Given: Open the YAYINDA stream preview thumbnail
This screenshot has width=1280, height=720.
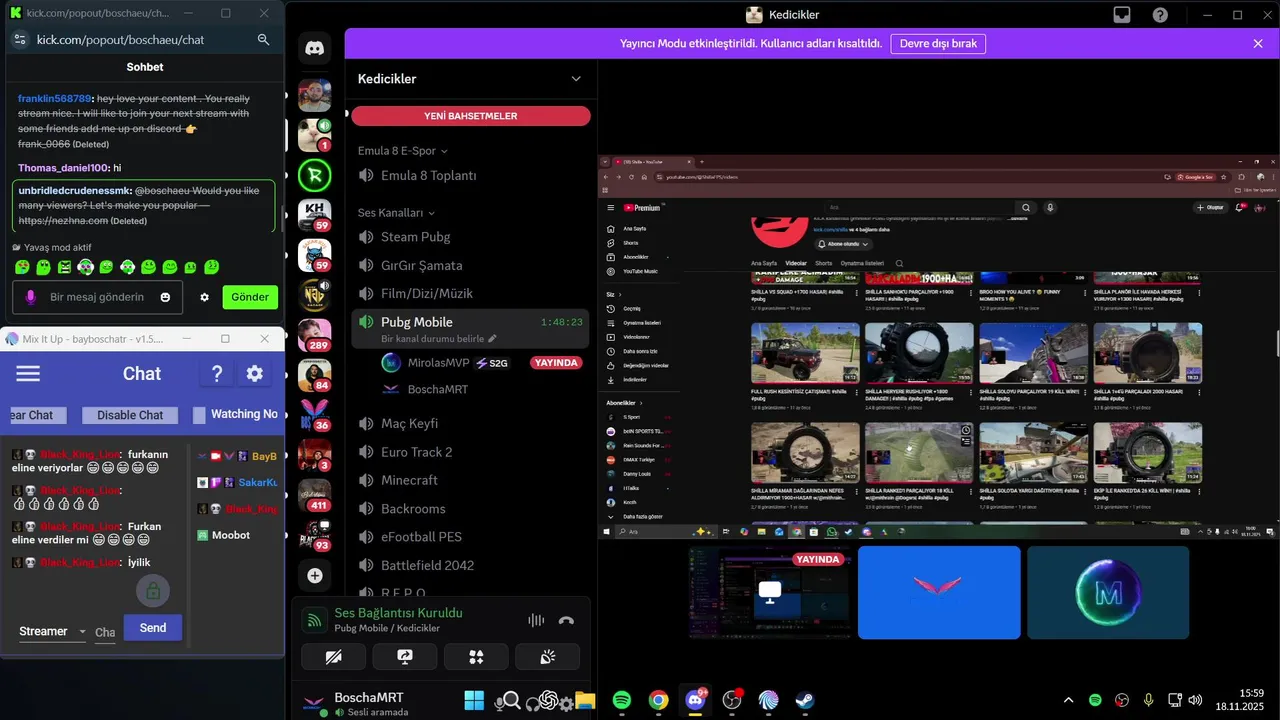Looking at the screenshot, I should click(x=770, y=592).
